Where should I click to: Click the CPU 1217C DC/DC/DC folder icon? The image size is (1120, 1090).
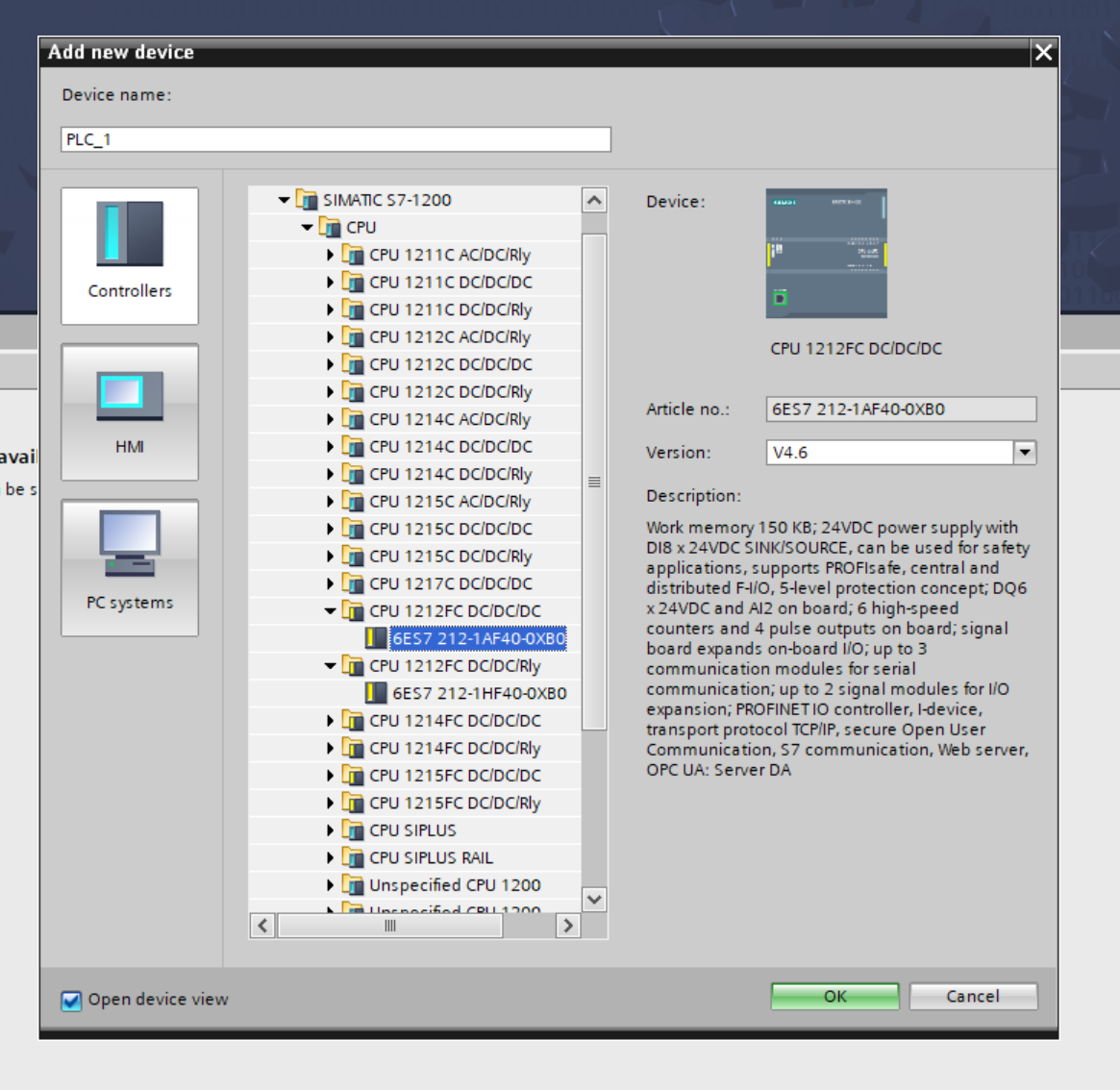pos(353,583)
